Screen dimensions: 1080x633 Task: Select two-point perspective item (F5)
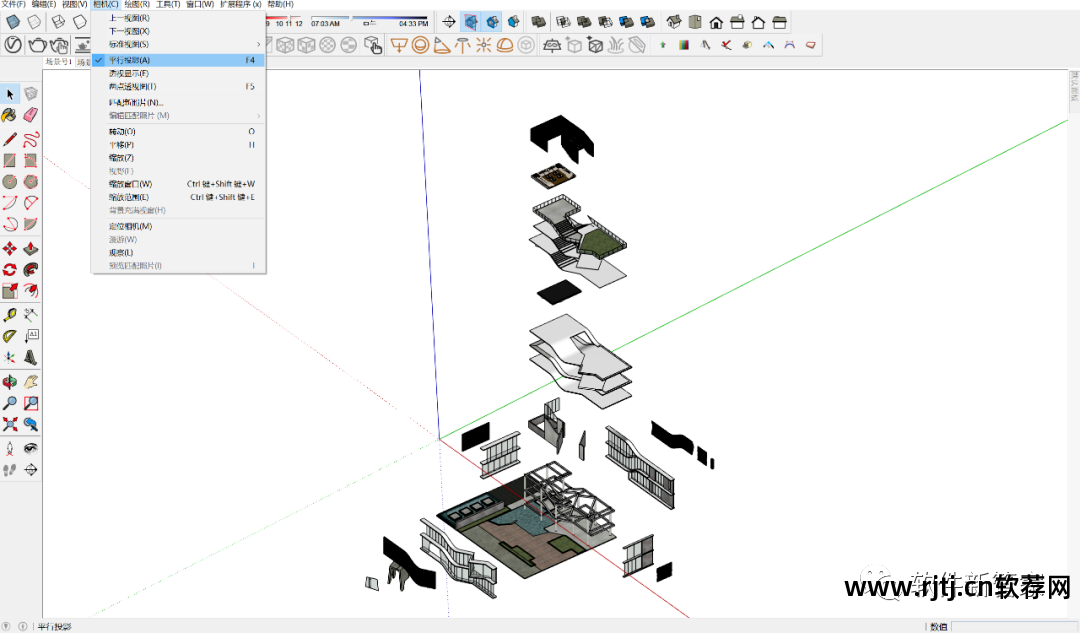point(178,86)
